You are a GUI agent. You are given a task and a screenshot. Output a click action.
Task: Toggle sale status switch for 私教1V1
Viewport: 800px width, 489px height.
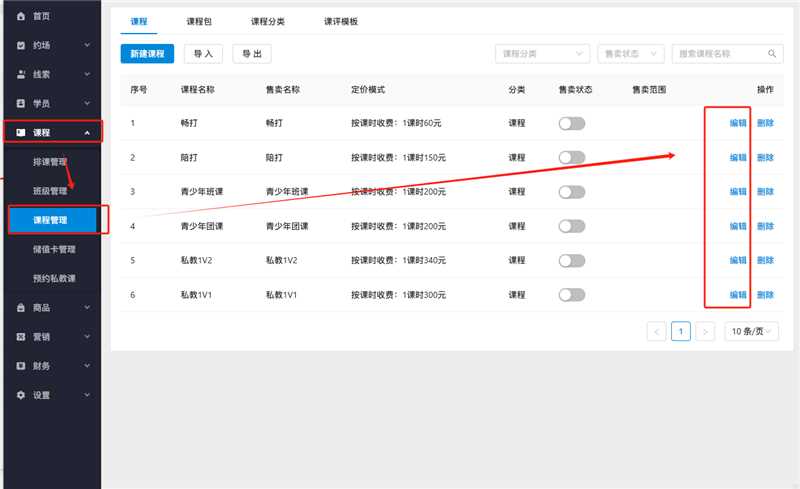[571, 295]
